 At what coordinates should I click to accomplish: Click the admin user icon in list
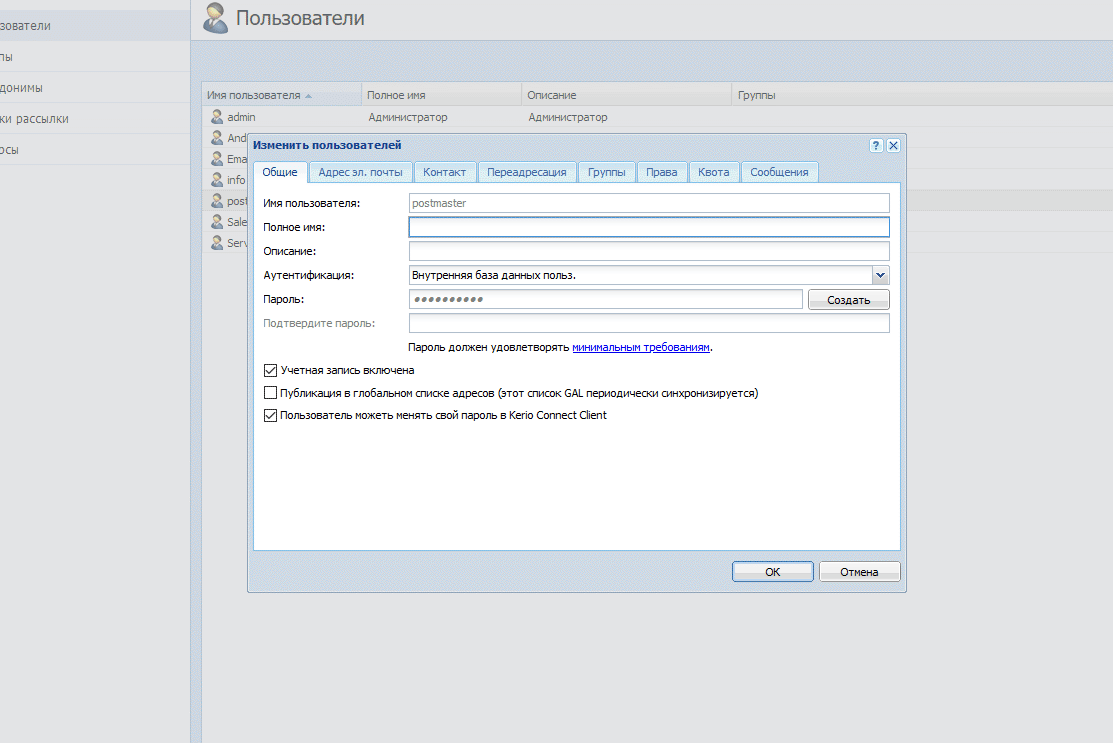pyautogui.click(x=216, y=117)
